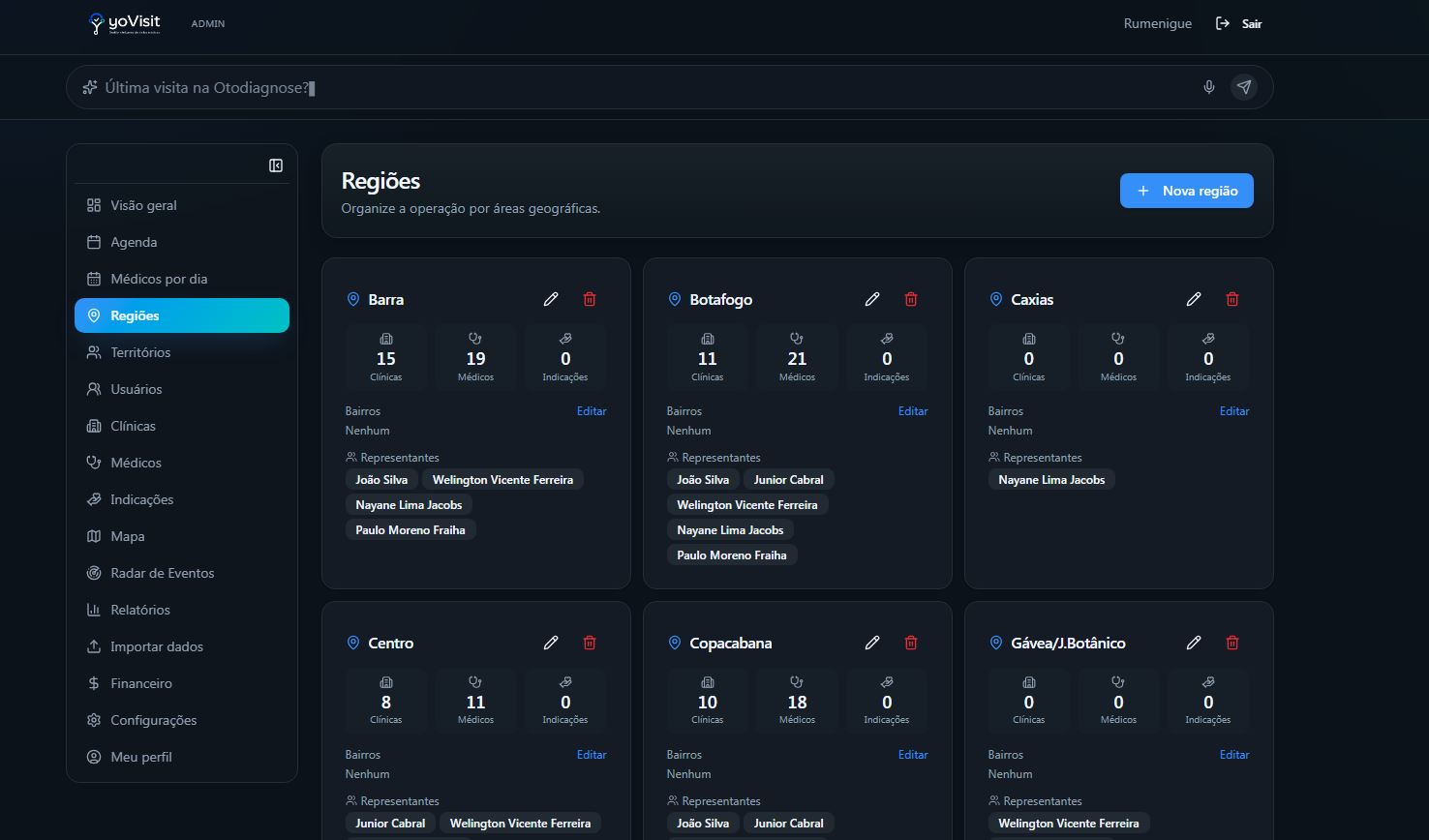The image size is (1429, 840).
Task: Click the 19 Médicos stat in Barra
Action: point(475,357)
